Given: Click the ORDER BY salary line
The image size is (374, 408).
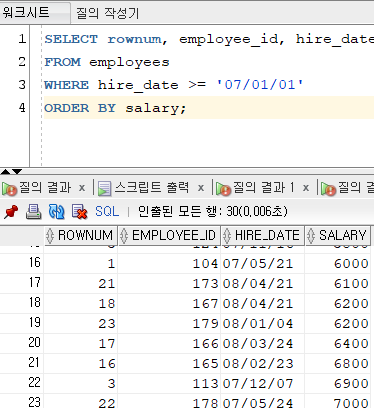Looking at the screenshot, I should tap(115, 108).
